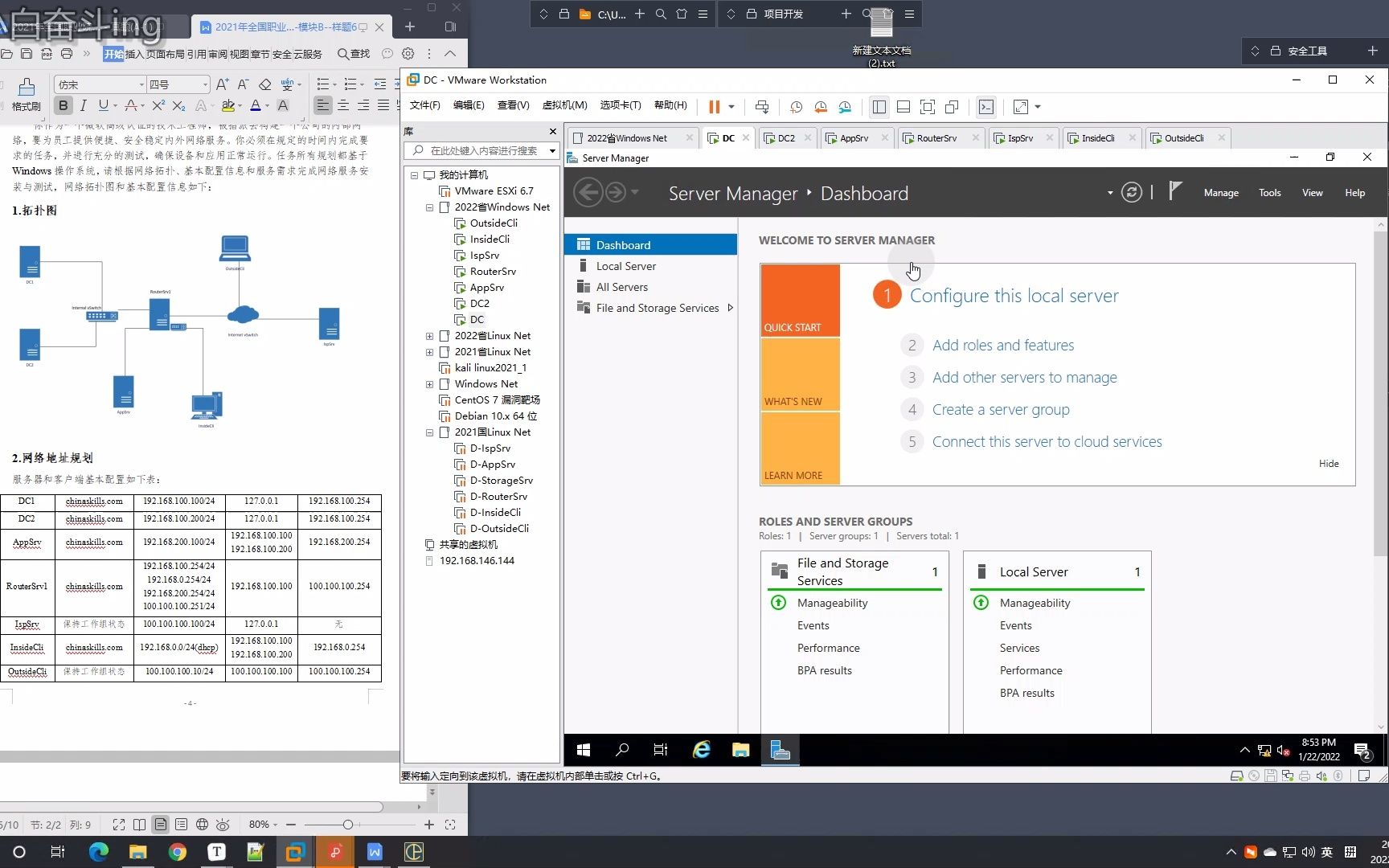Refresh the Server Manager dashboard
This screenshot has width=1389, height=868.
[1131, 193]
